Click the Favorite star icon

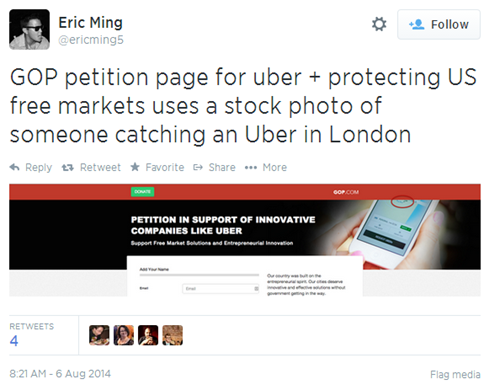(x=135, y=167)
